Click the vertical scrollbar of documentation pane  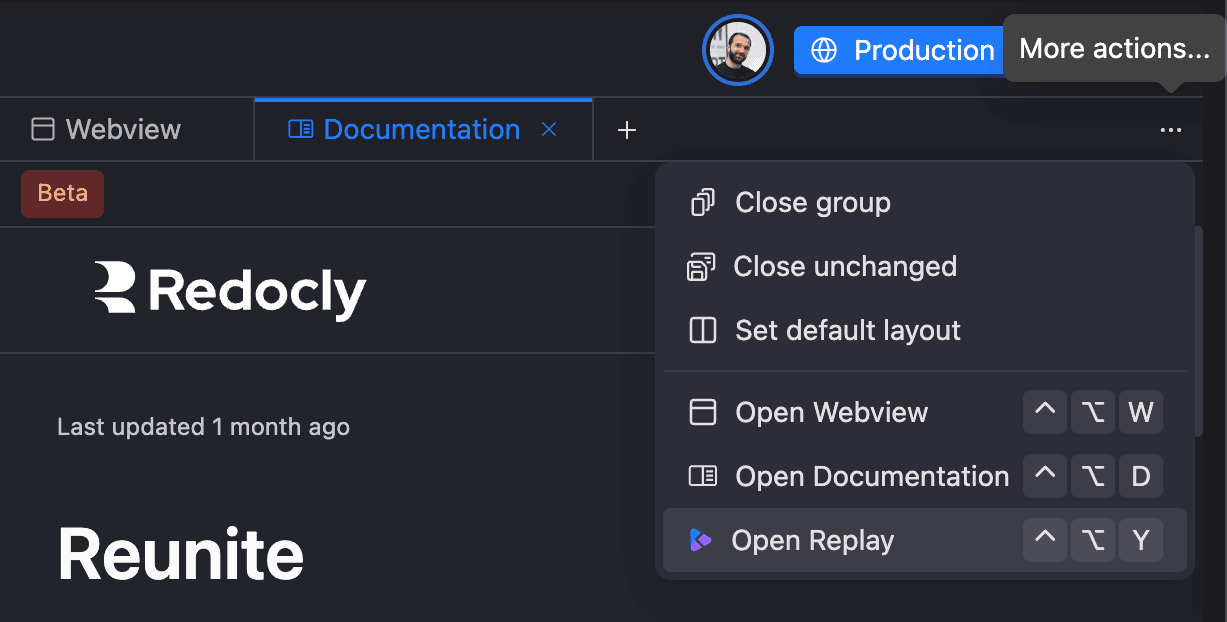(x=1198, y=330)
